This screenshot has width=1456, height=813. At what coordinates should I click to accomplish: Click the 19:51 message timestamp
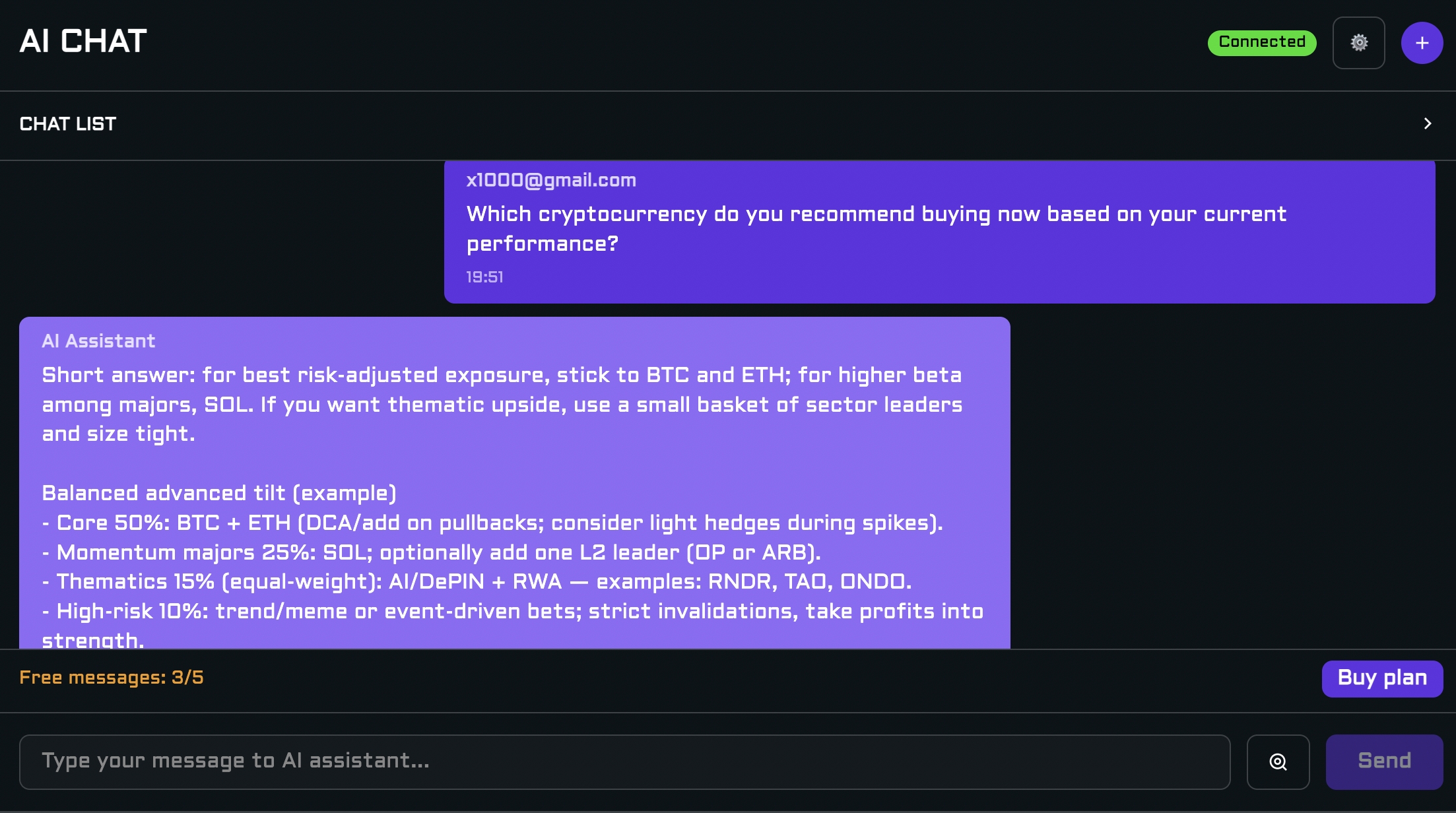[x=484, y=277]
